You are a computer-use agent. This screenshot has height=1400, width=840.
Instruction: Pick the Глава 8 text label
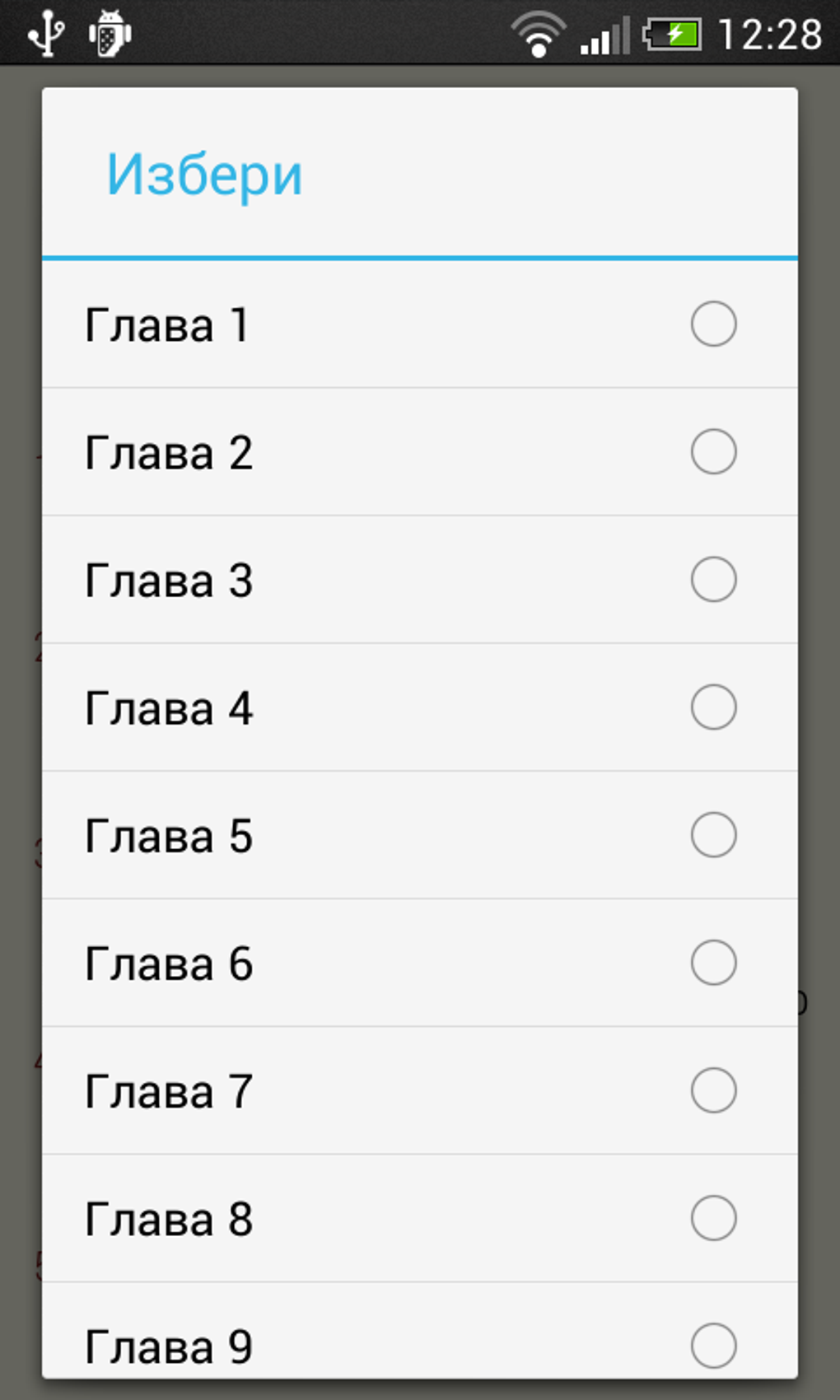click(x=169, y=1220)
